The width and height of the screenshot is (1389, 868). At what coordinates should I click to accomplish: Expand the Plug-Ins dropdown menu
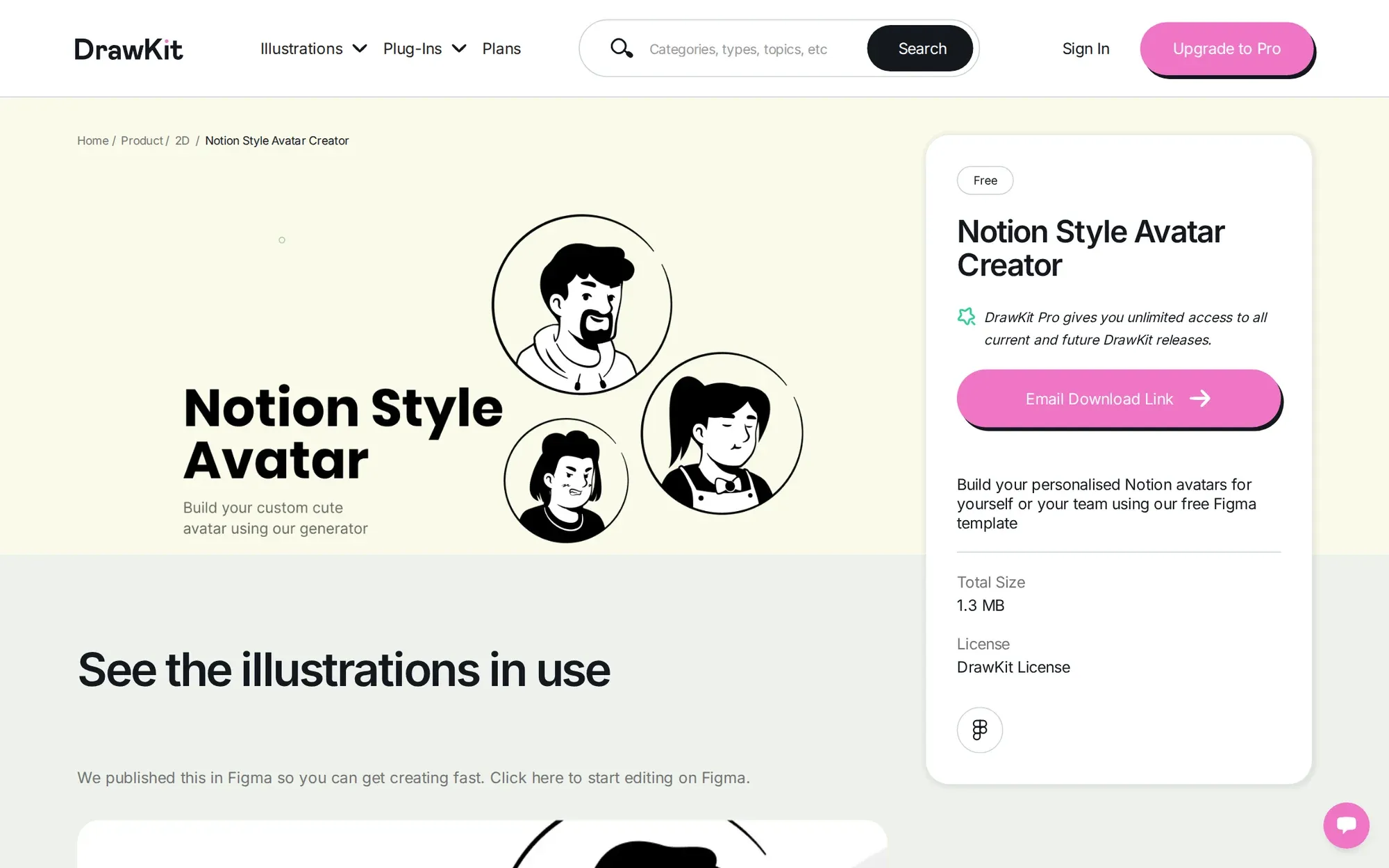coord(424,49)
